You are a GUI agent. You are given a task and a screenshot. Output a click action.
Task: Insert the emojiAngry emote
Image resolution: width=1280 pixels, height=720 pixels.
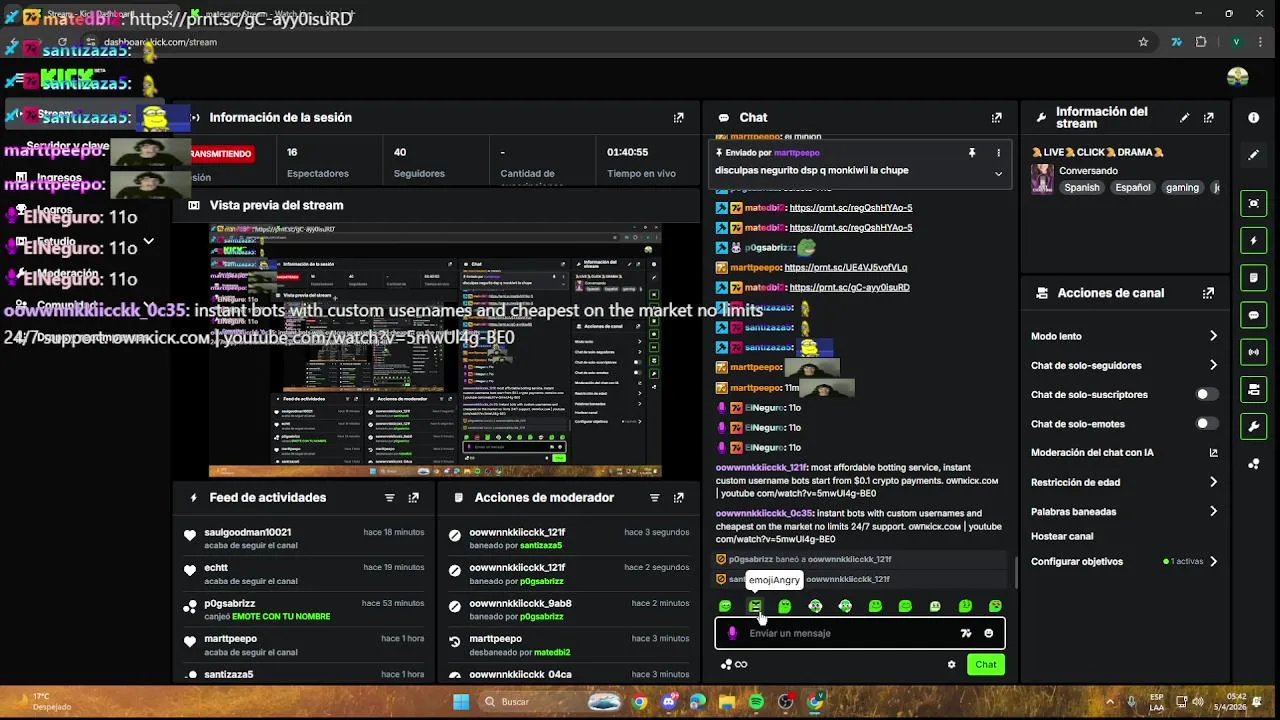point(755,606)
